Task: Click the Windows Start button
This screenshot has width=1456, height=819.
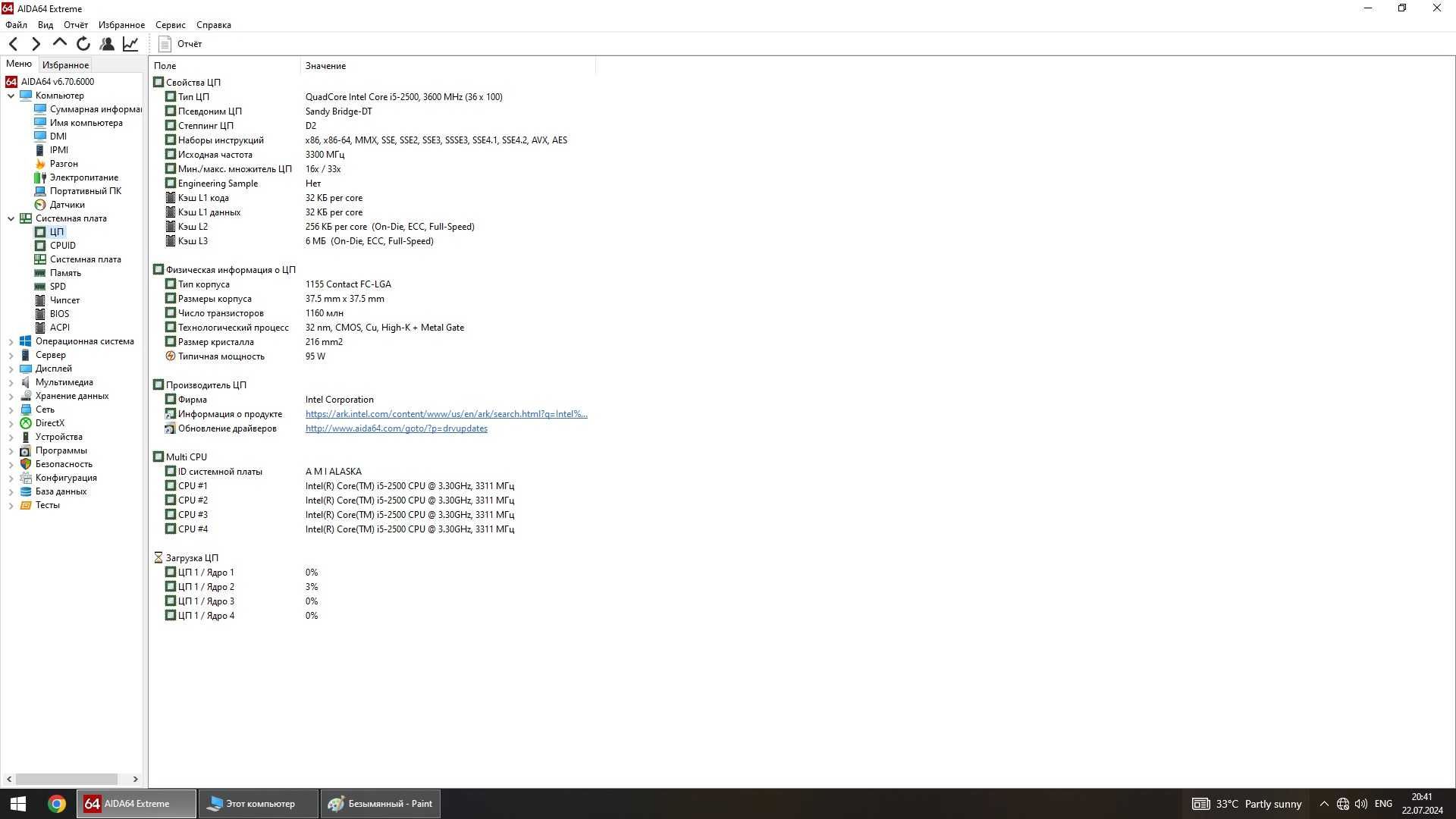Action: (x=18, y=804)
